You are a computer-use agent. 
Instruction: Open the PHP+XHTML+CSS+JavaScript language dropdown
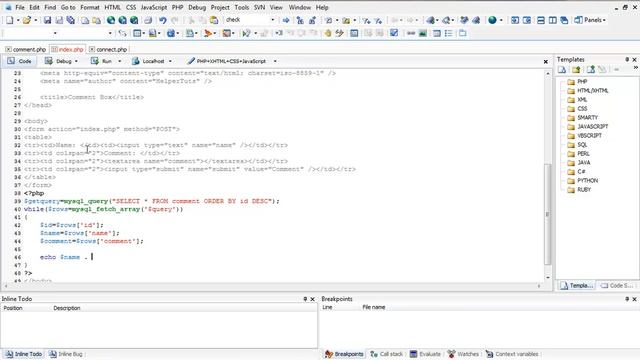click(275, 61)
